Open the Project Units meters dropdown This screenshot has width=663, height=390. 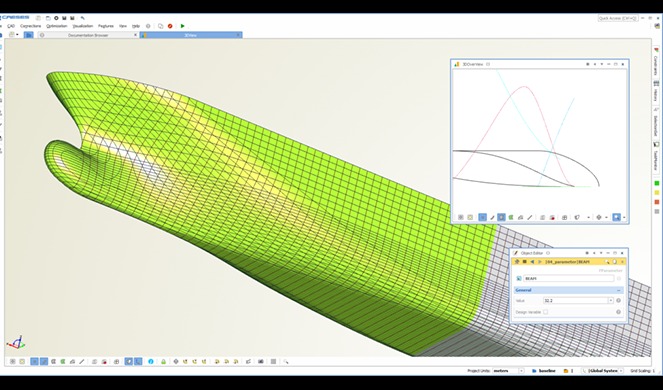coord(521,371)
